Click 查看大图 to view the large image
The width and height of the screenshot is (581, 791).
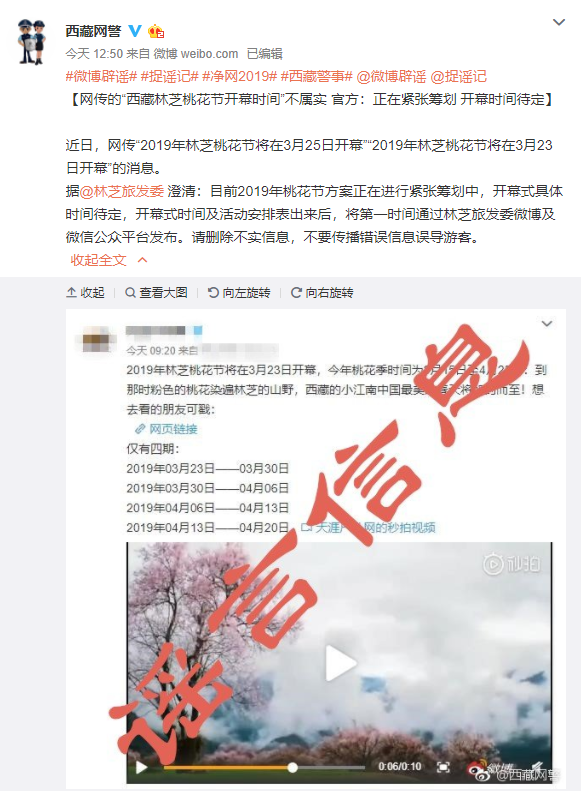[x=156, y=293]
